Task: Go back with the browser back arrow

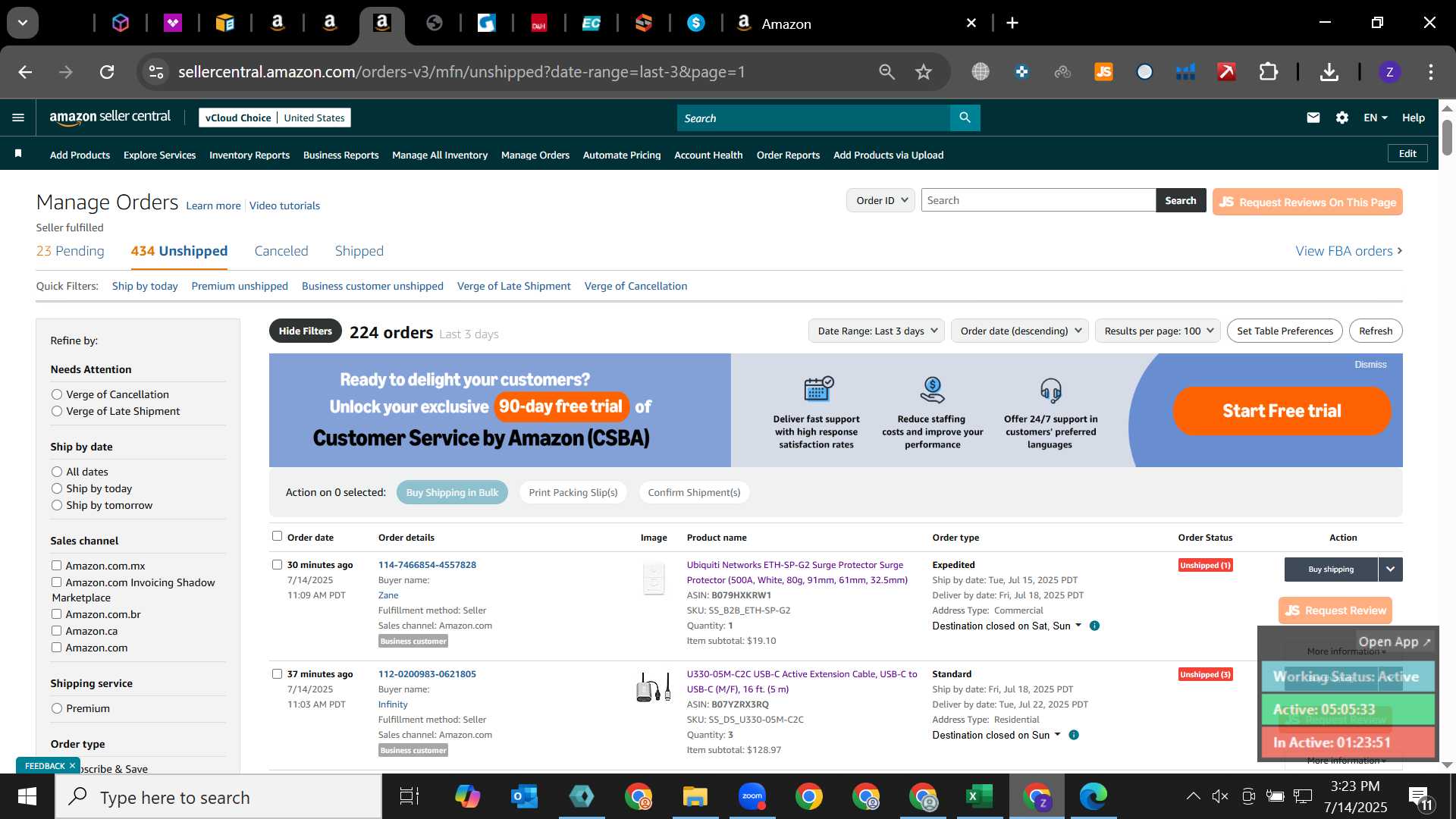Action: pyautogui.click(x=25, y=72)
